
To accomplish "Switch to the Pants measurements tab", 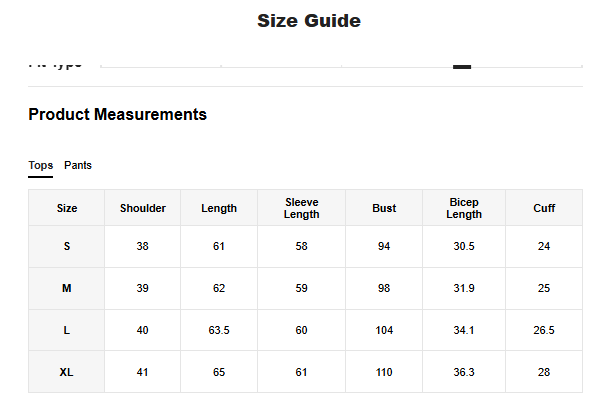I will [78, 165].
